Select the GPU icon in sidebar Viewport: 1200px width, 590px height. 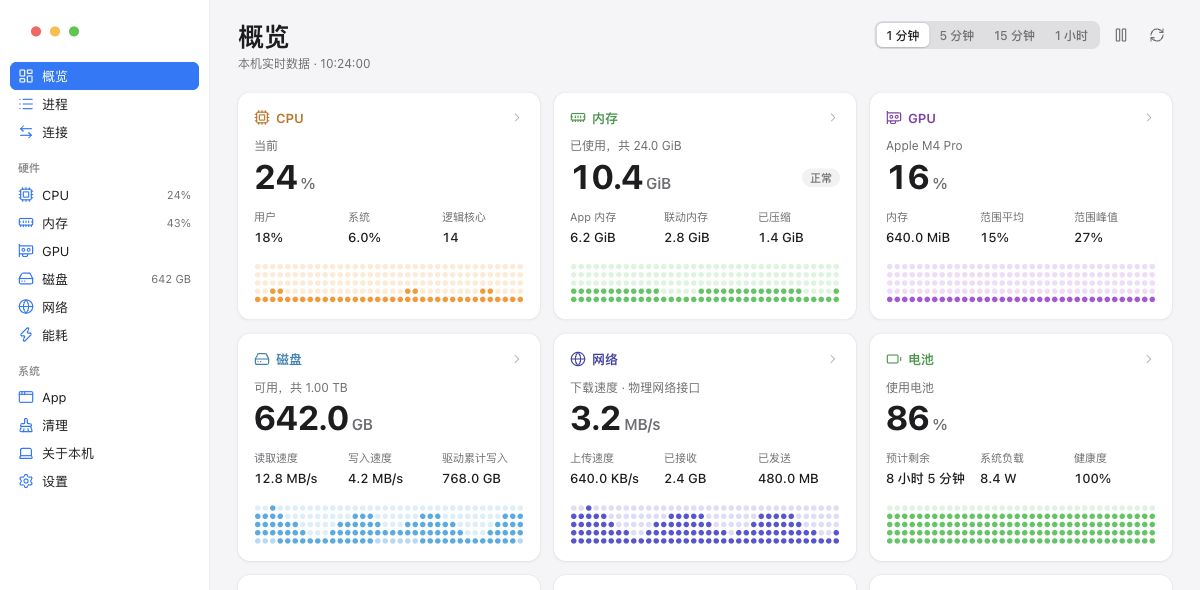coord(26,251)
